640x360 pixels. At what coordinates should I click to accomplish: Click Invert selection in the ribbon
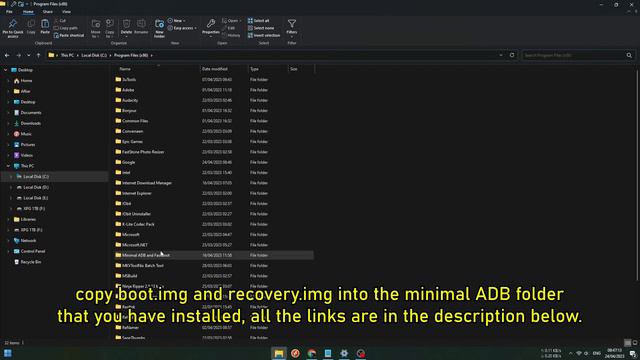click(264, 36)
